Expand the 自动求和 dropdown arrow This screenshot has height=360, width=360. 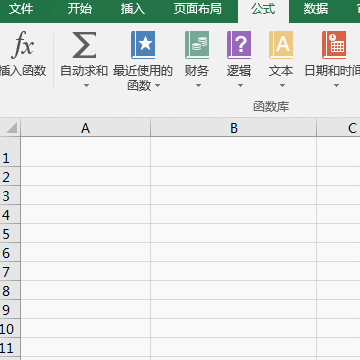pos(86,86)
